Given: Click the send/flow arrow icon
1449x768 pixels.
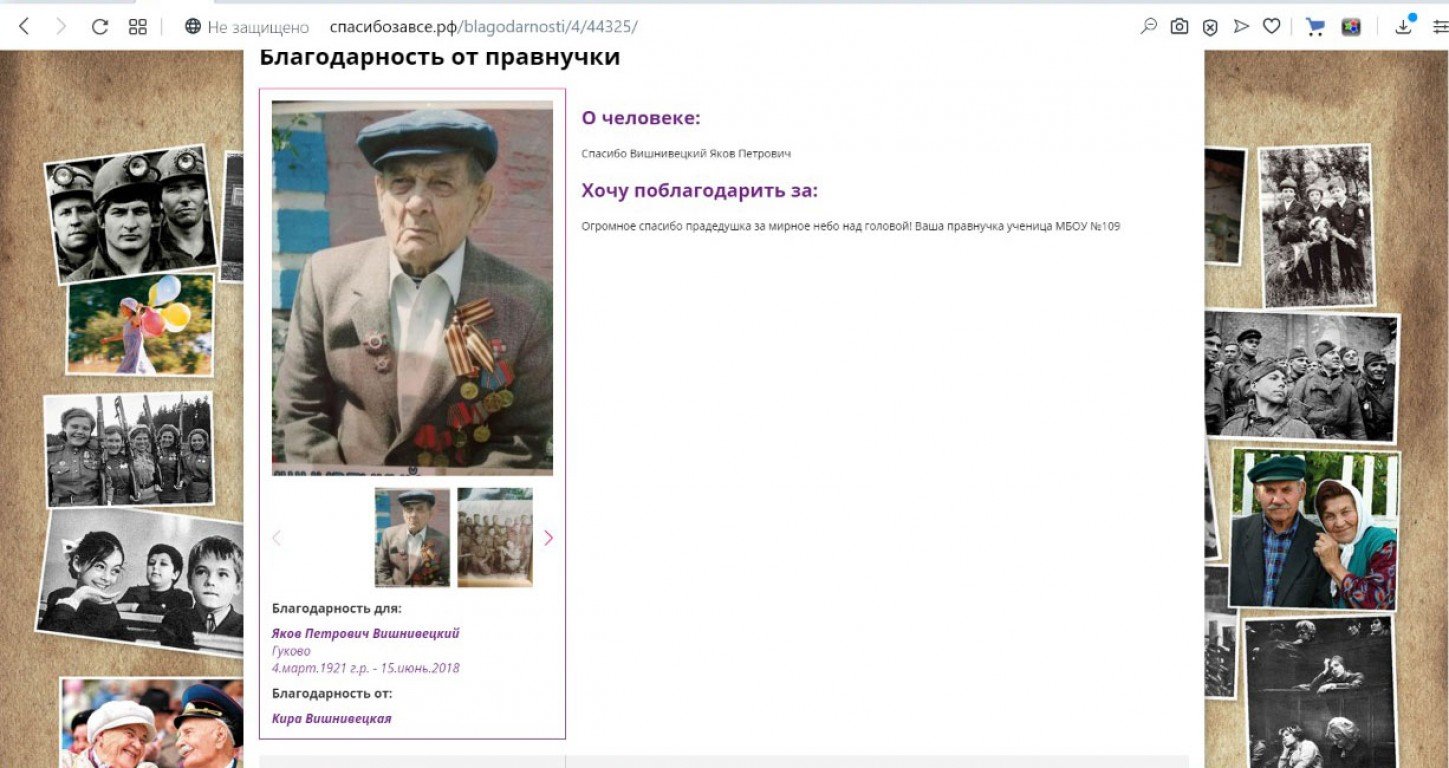Looking at the screenshot, I should coord(1241,27).
